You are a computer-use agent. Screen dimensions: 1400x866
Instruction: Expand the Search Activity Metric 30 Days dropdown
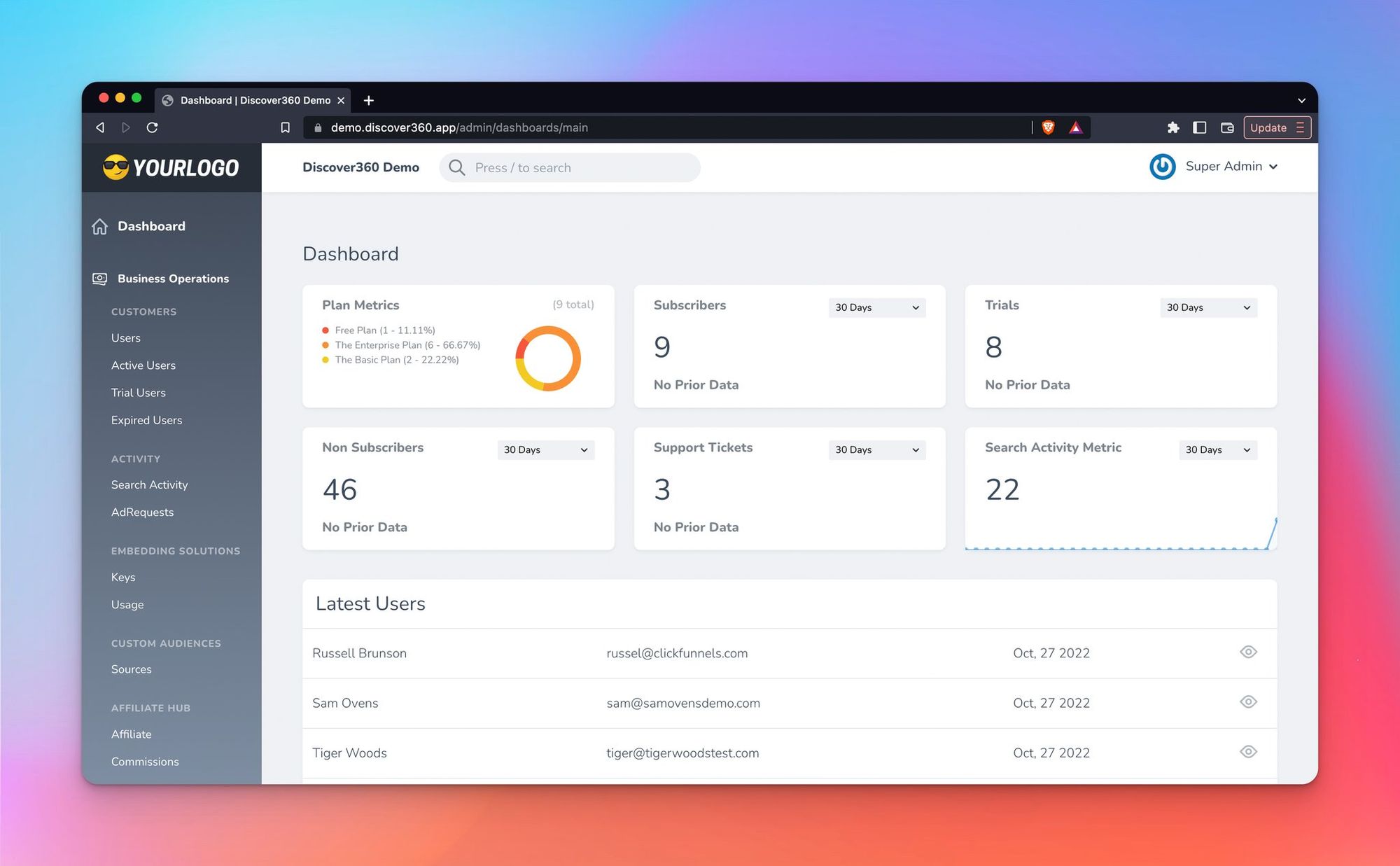point(1217,449)
